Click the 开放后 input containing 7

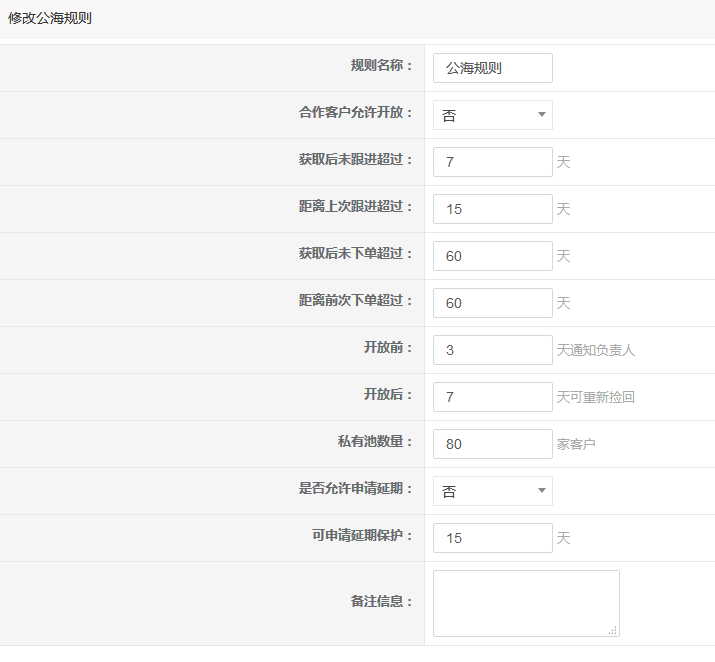tap(492, 397)
